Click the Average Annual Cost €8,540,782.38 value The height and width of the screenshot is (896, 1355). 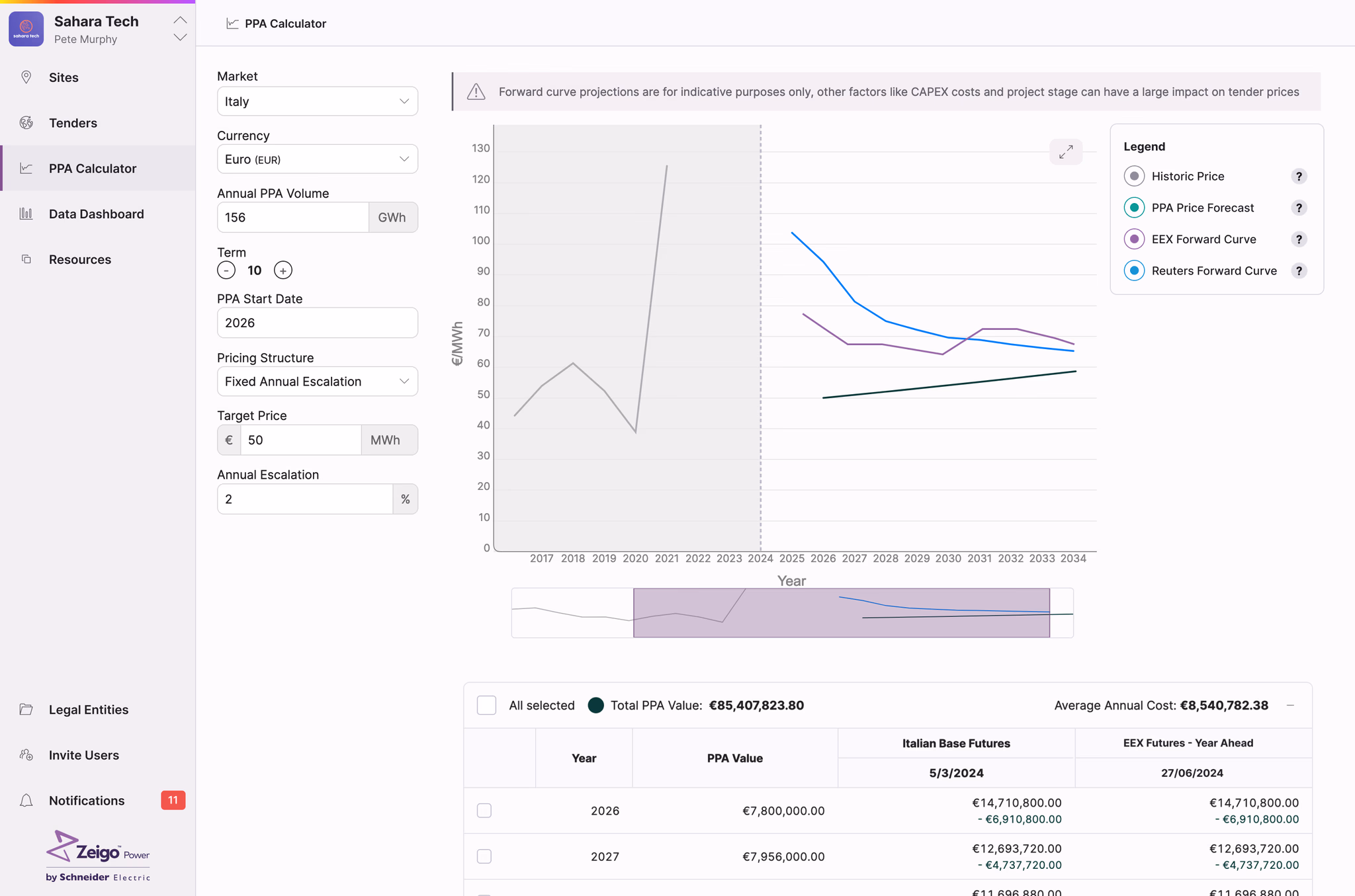pos(1224,706)
